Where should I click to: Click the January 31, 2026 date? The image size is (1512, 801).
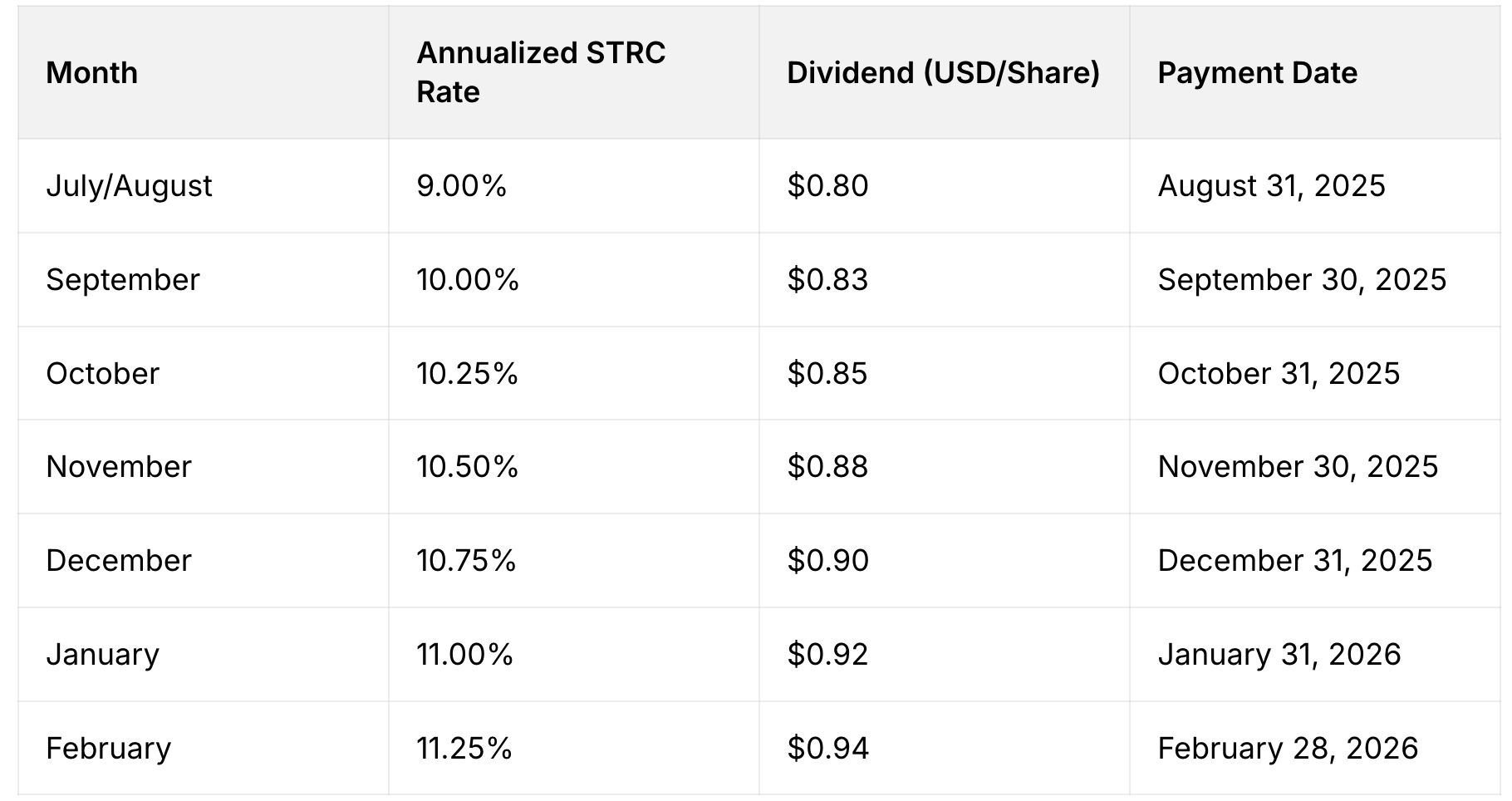point(1279,654)
